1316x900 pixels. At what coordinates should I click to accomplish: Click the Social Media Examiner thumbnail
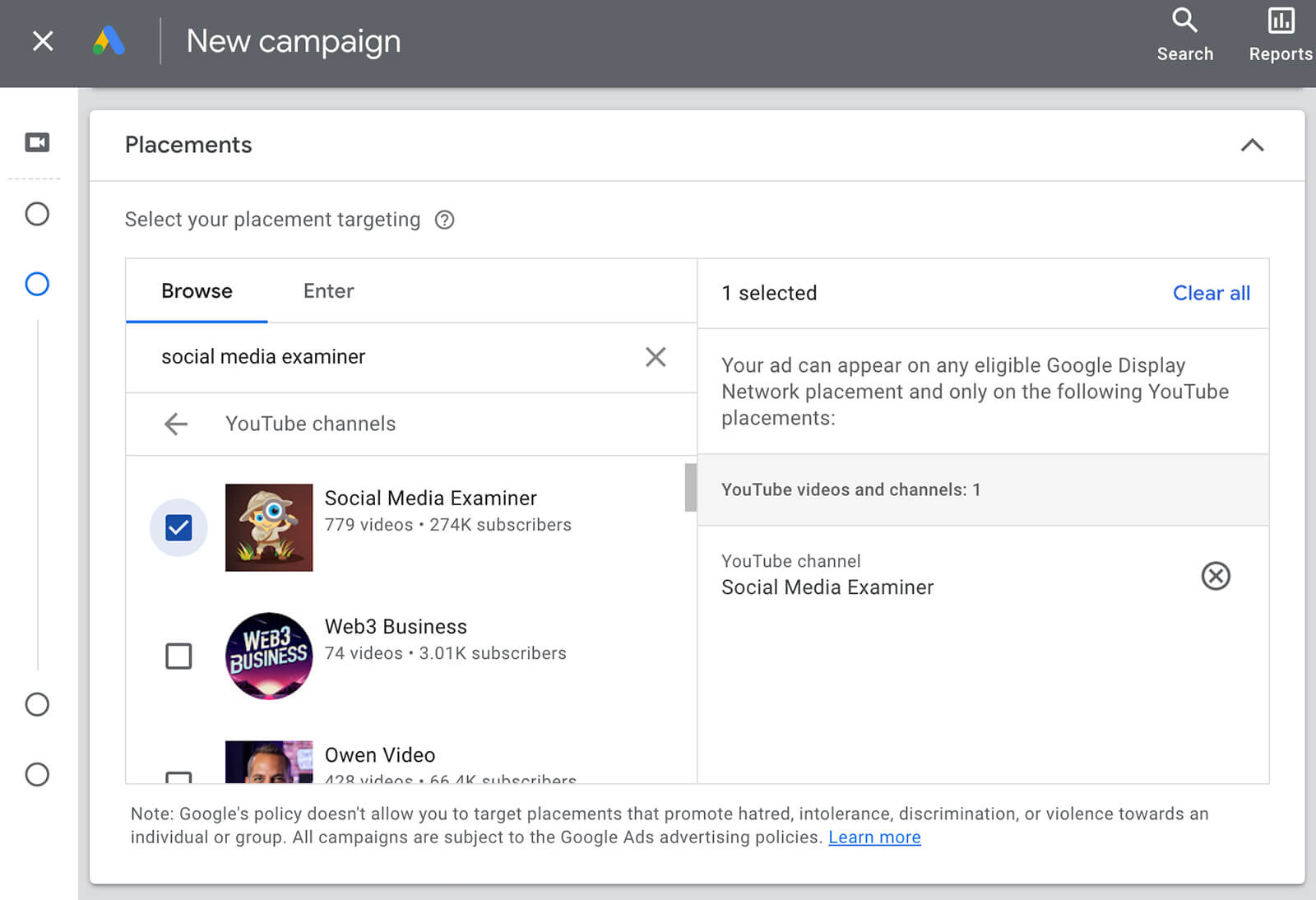[x=269, y=527]
